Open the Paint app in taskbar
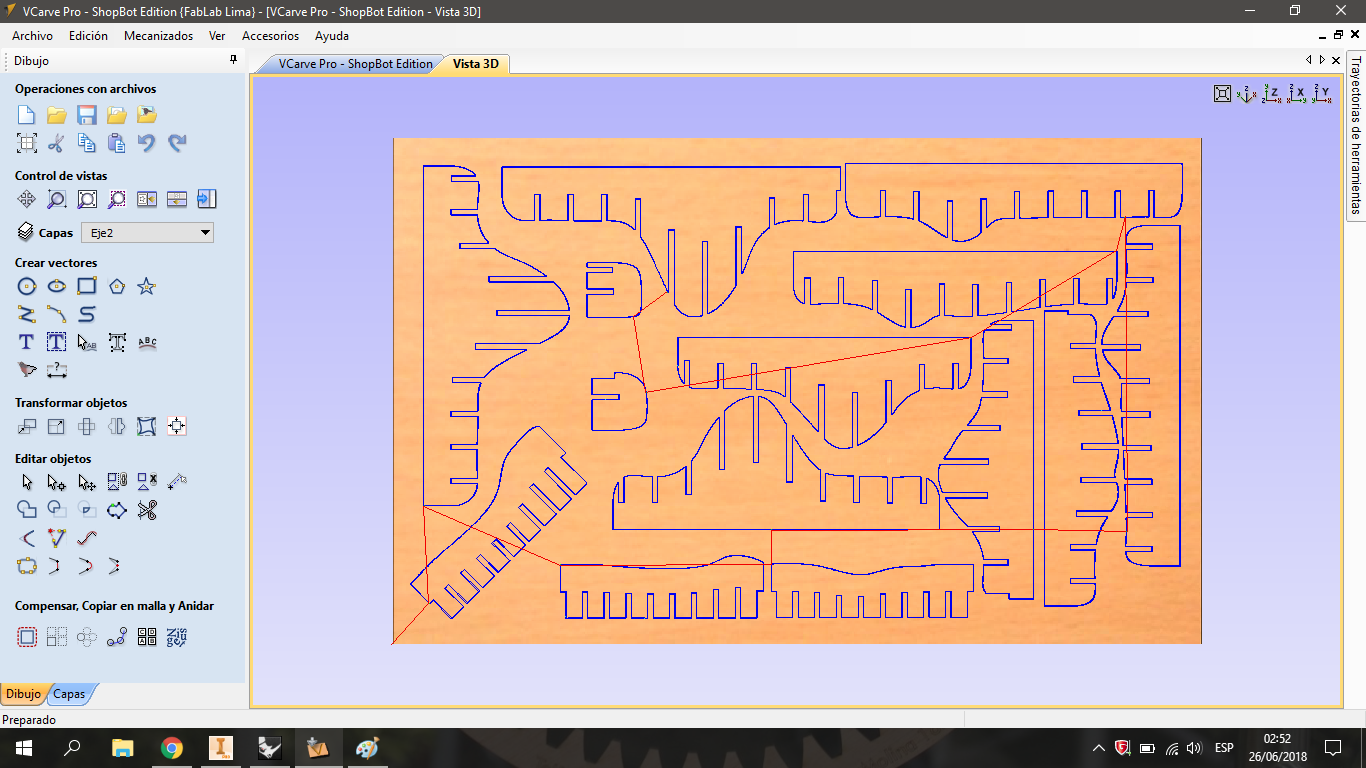Image resolution: width=1366 pixels, height=768 pixels. point(368,748)
